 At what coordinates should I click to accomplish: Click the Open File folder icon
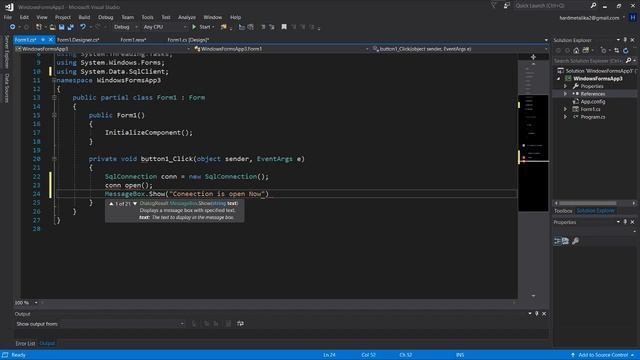[x=52, y=27]
